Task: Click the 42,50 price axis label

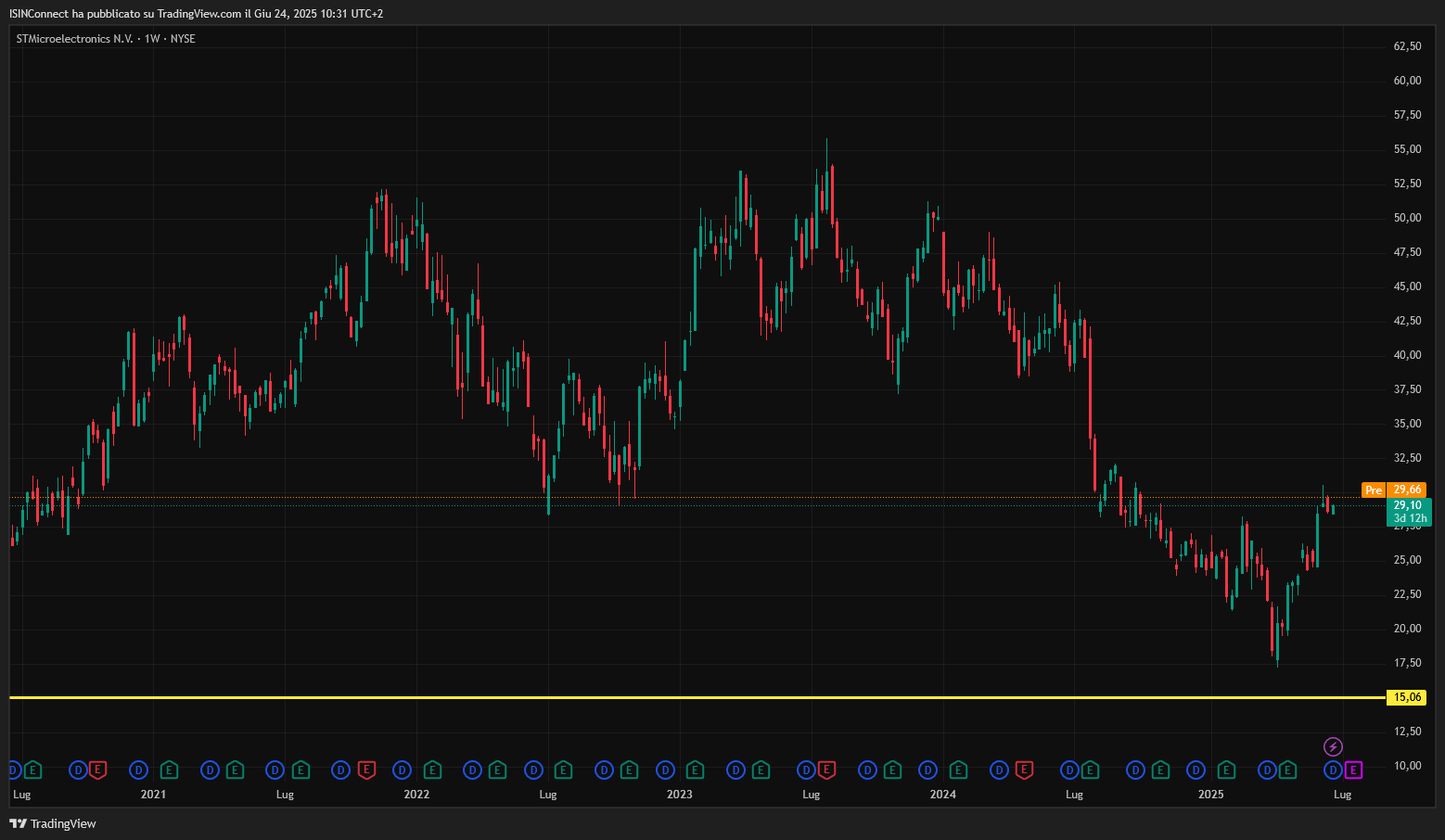Action: click(1407, 321)
